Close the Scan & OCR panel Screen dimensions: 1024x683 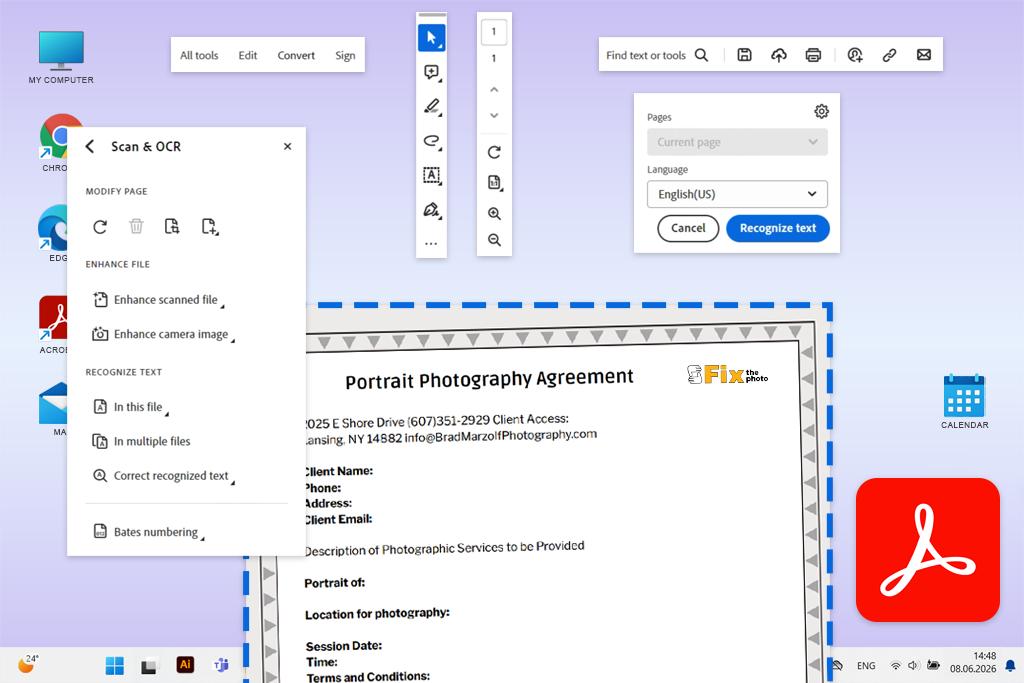(x=287, y=146)
